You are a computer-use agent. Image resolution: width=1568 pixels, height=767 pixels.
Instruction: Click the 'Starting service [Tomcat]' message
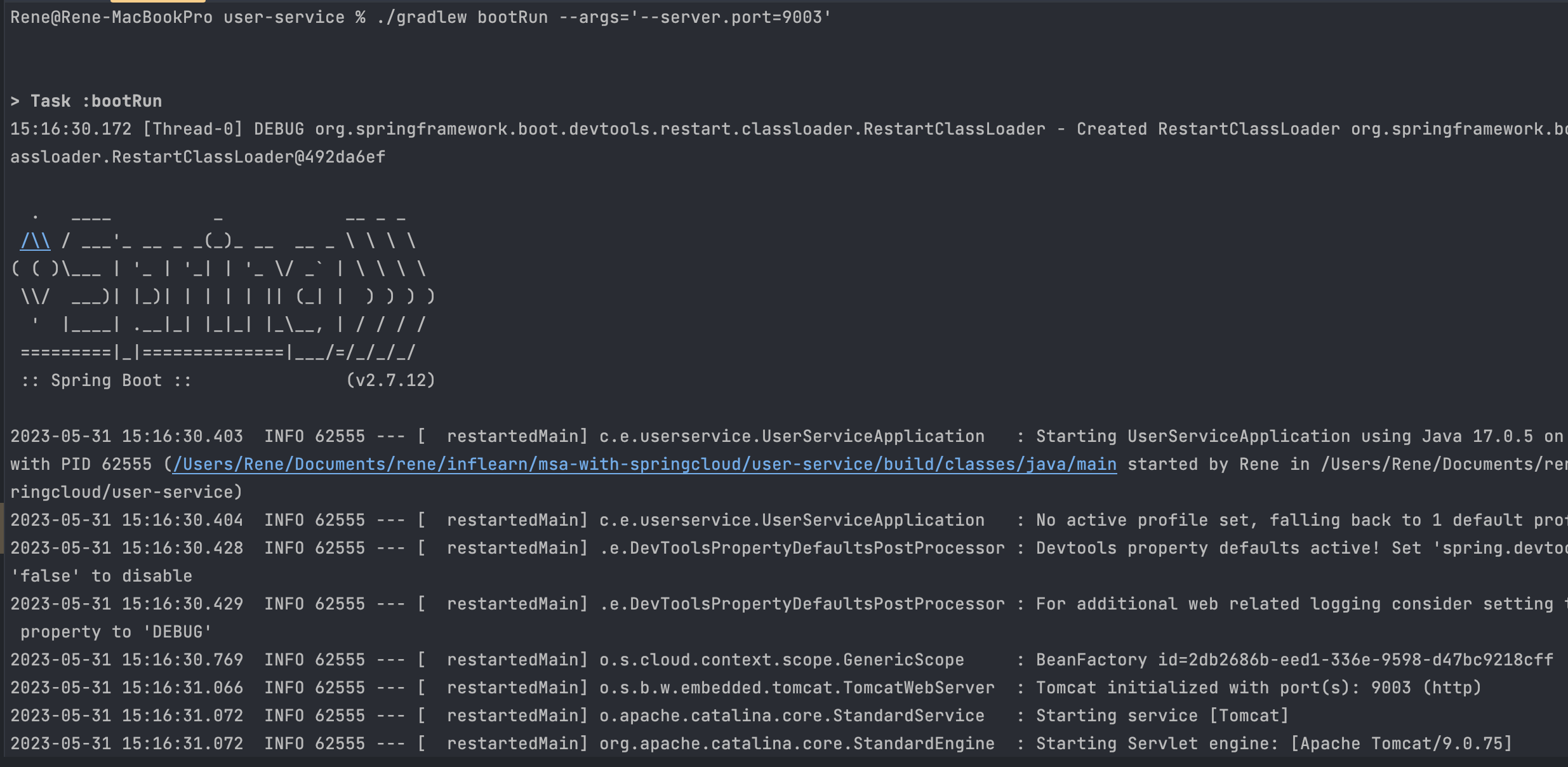coord(1162,716)
